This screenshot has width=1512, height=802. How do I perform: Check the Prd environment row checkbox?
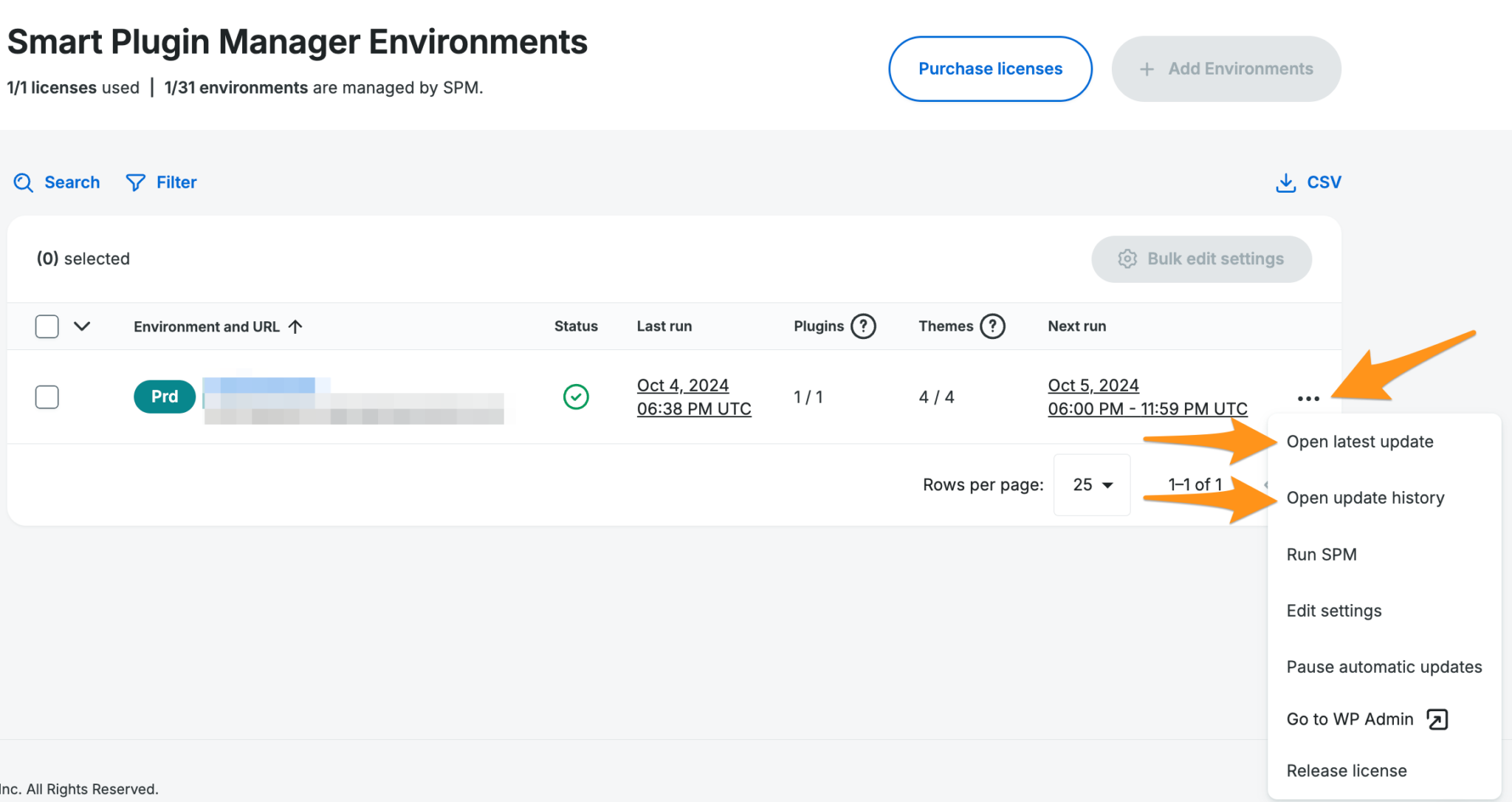[x=47, y=397]
